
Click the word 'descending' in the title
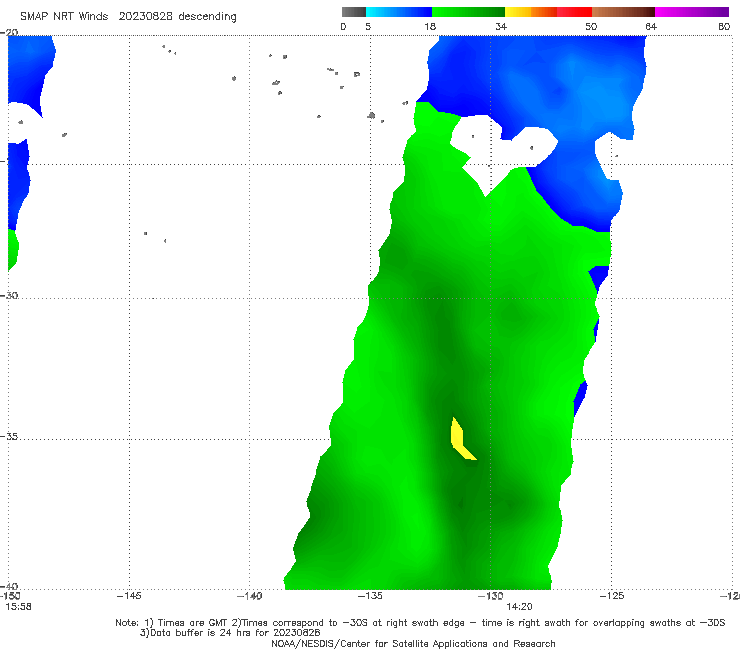tap(207, 17)
